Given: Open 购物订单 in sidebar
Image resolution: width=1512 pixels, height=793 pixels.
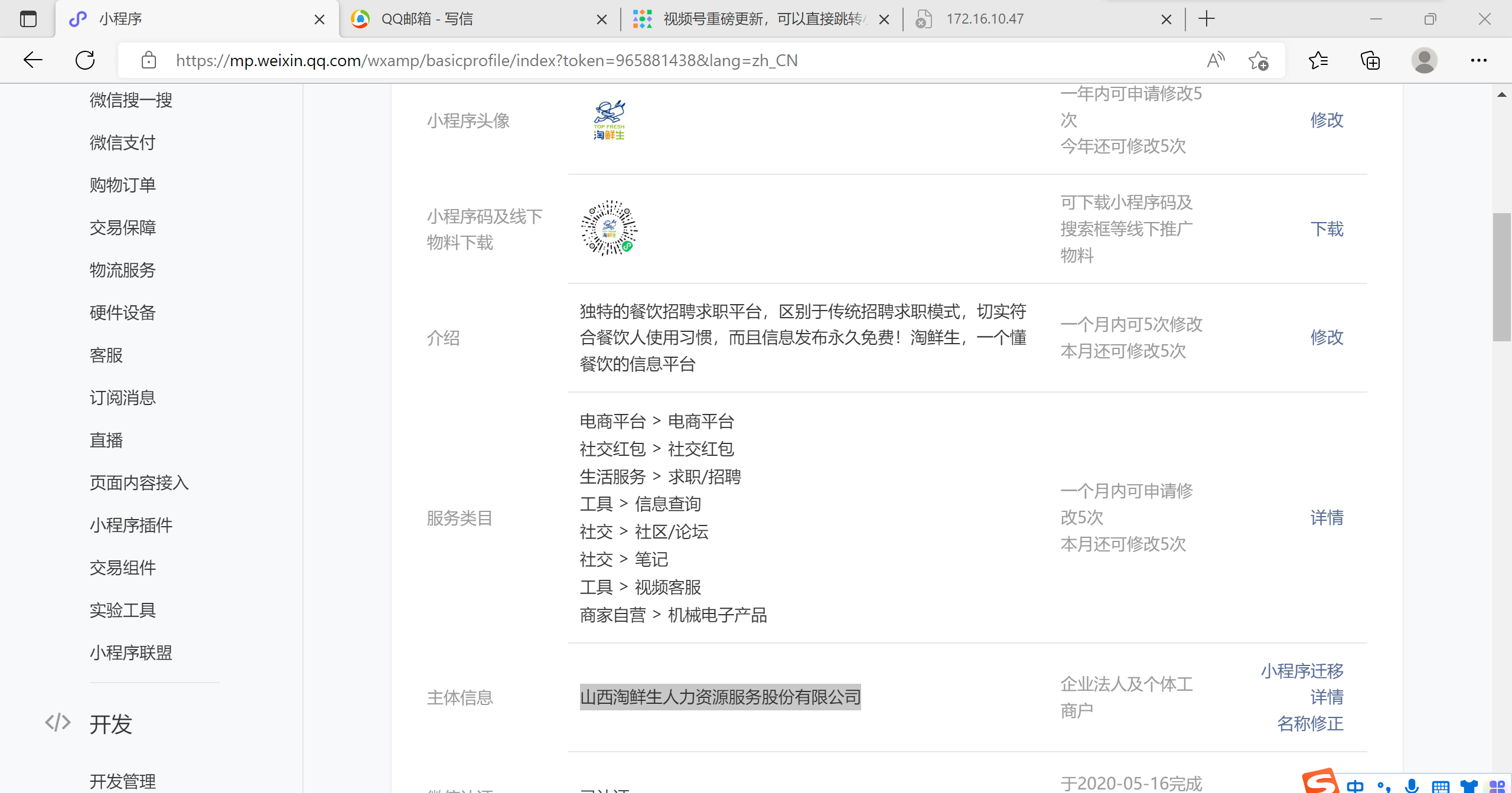Looking at the screenshot, I should 123,185.
